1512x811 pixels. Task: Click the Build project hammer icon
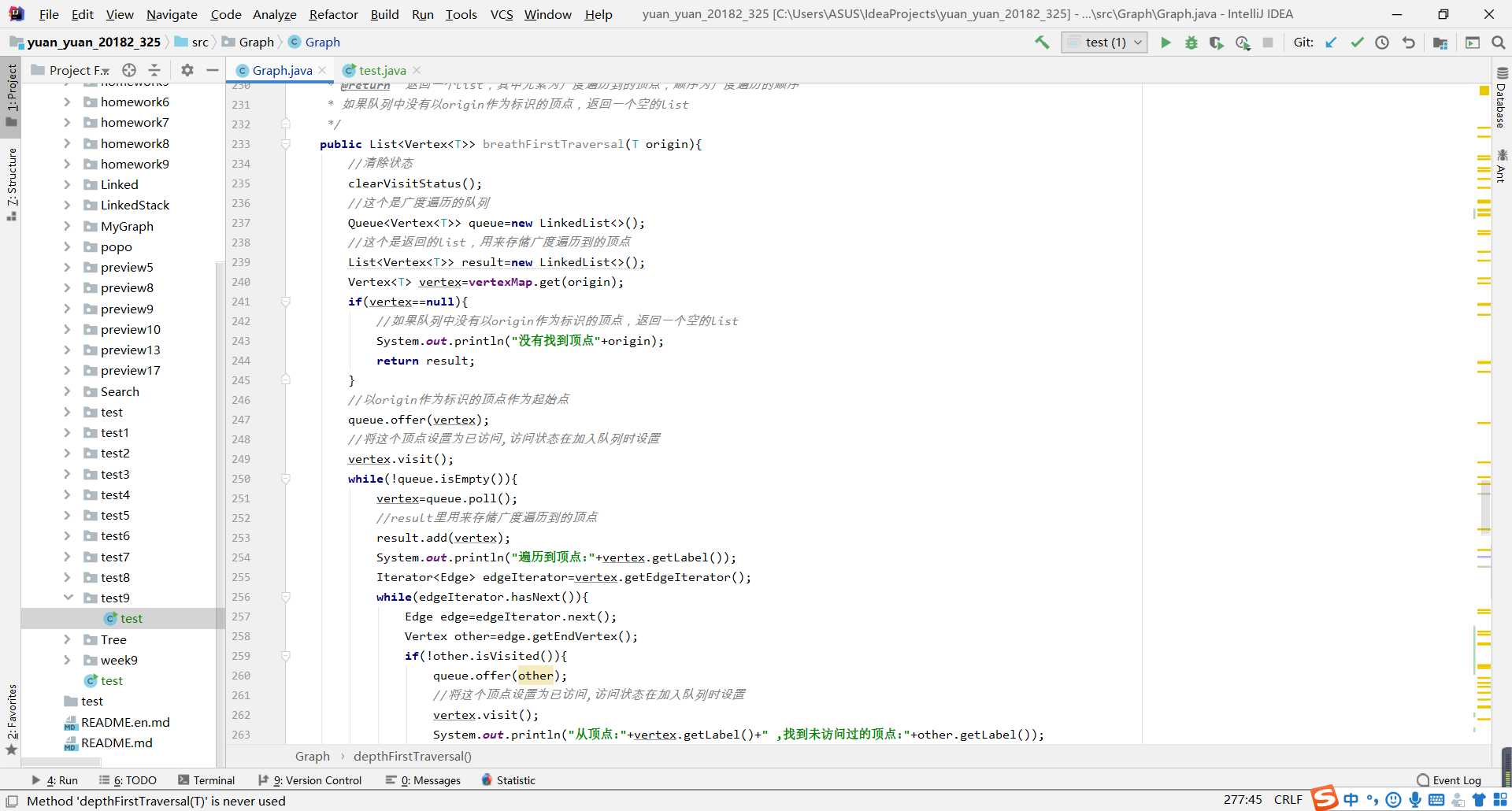point(1042,43)
